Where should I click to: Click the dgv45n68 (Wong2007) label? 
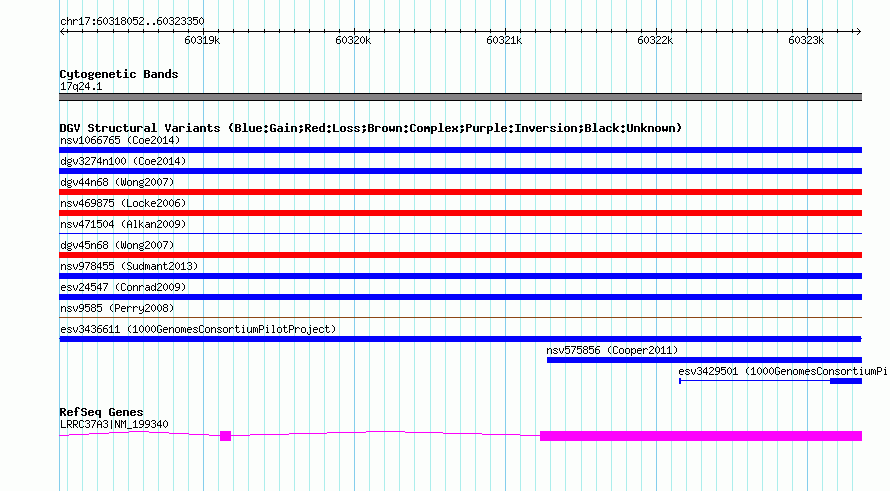click(117, 245)
